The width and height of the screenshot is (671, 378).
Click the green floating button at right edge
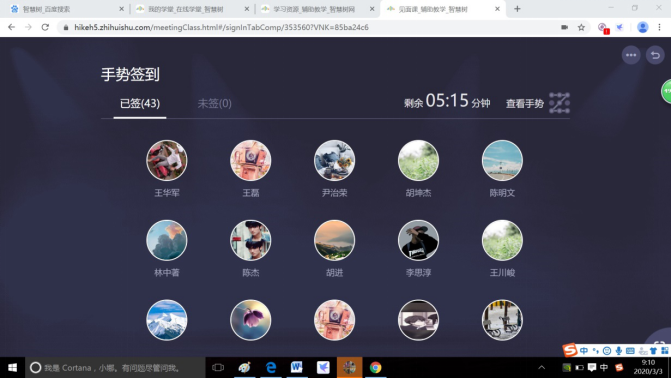pyautogui.click(x=666, y=91)
